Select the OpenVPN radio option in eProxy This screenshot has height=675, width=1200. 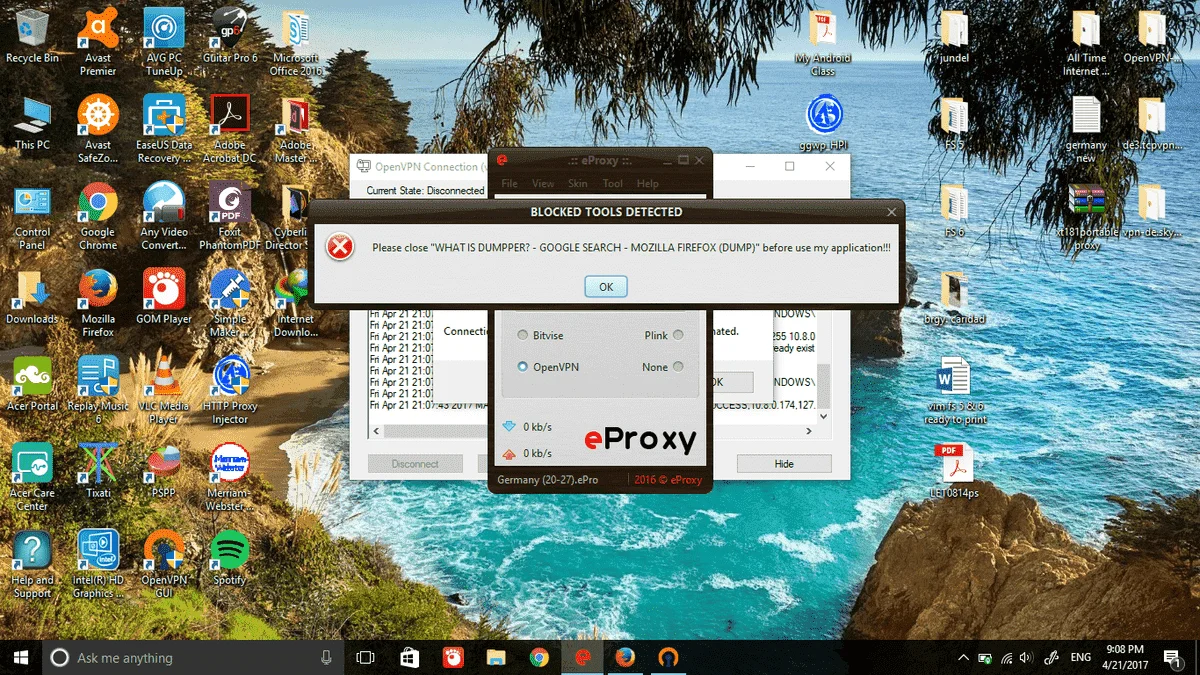click(x=522, y=367)
